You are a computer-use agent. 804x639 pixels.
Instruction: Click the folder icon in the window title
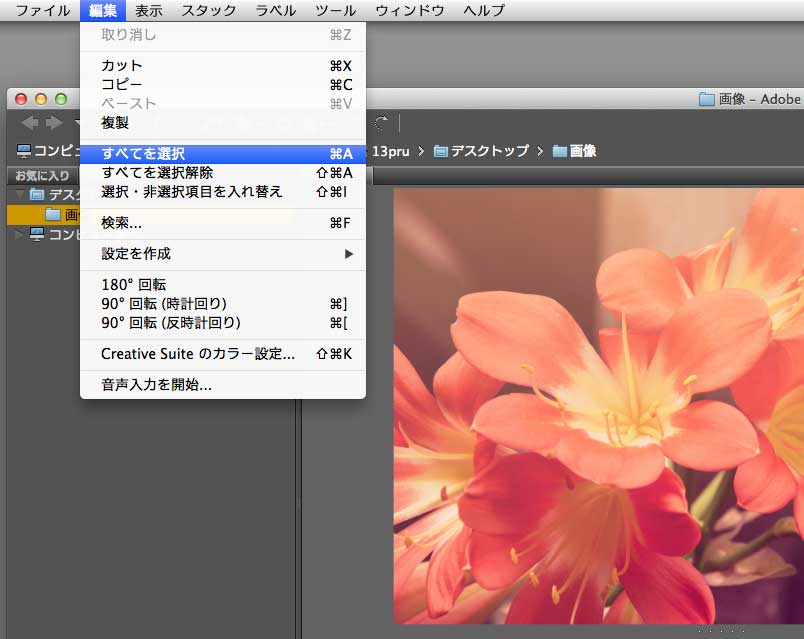tap(707, 99)
